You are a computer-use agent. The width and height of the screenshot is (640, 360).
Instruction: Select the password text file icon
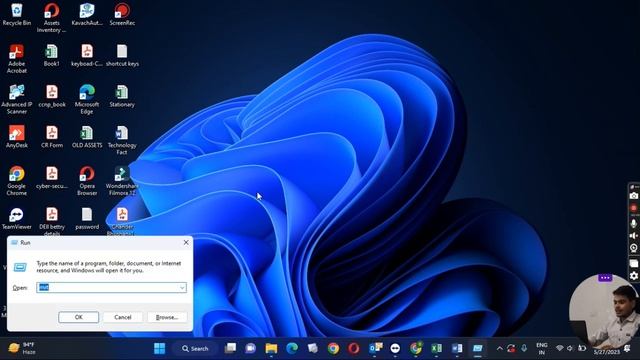coord(87,218)
